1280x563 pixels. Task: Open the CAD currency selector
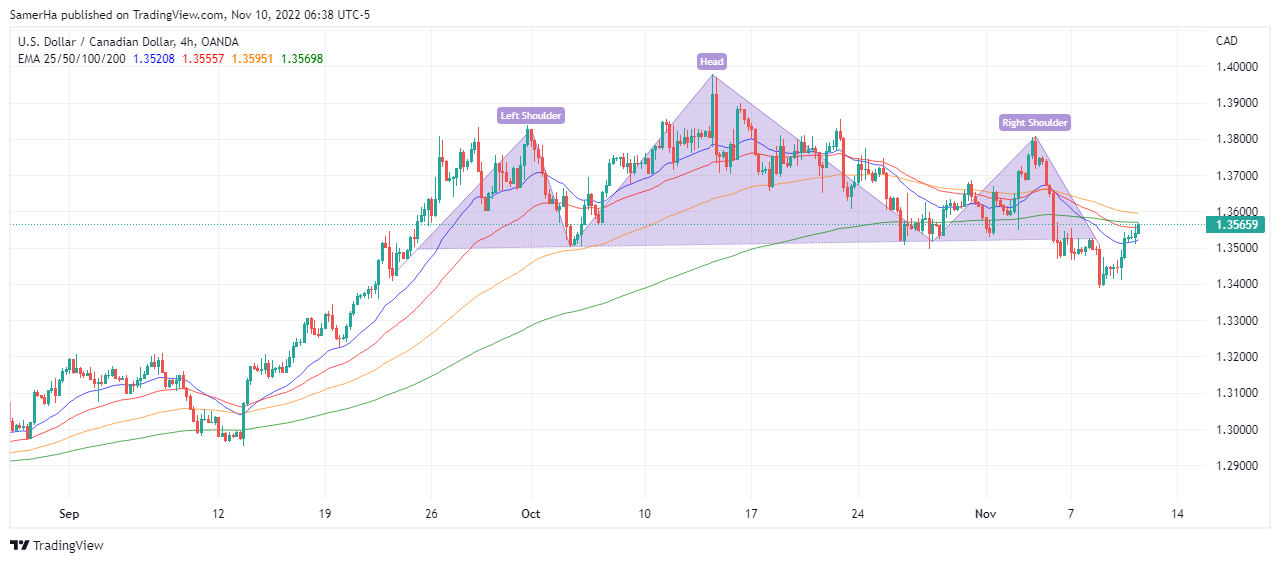1226,41
